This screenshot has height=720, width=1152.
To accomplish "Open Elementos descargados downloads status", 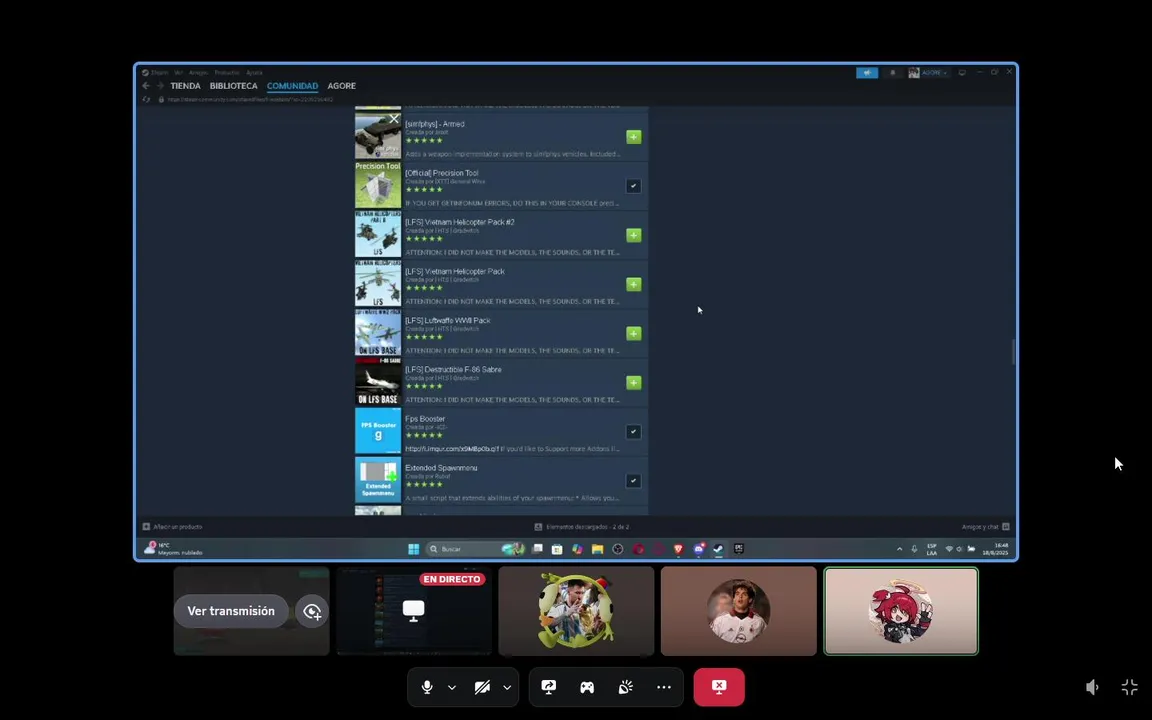I will click(582, 527).
